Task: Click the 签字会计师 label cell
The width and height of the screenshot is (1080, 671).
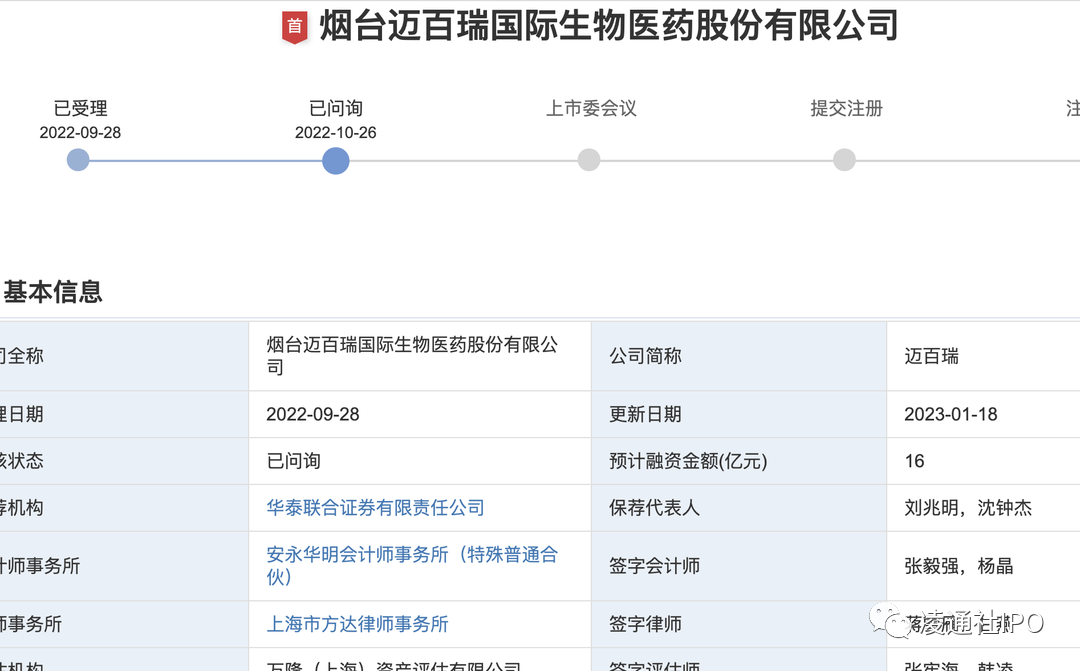Action: (x=739, y=566)
